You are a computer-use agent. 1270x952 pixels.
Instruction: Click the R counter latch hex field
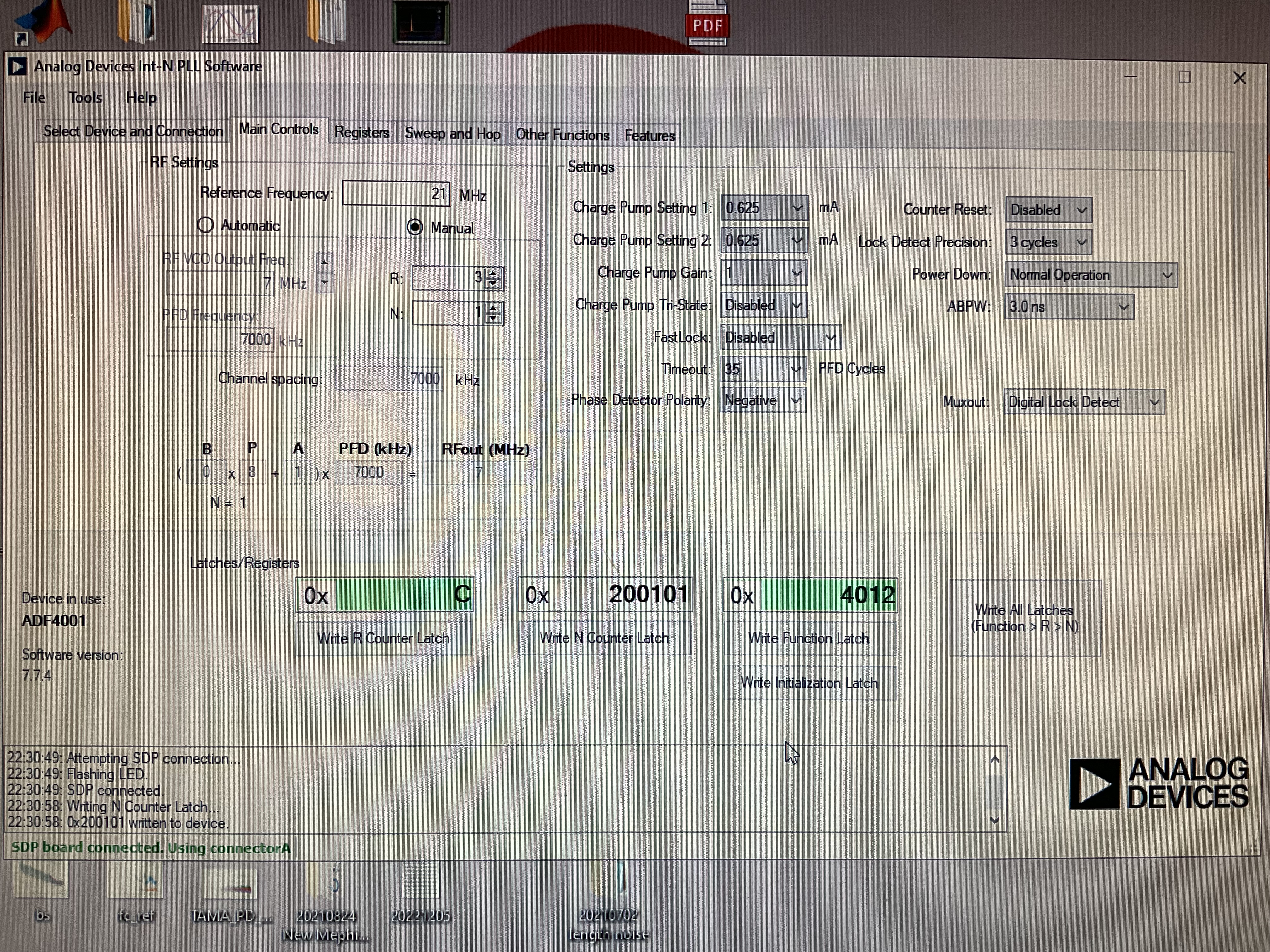(x=385, y=595)
